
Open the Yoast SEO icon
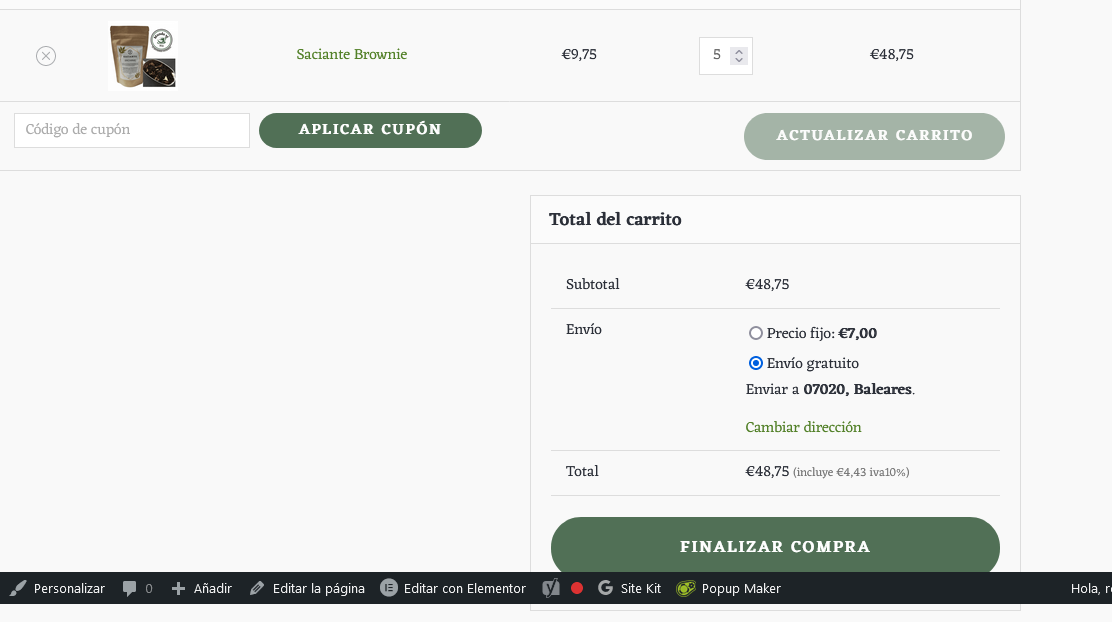[x=551, y=588]
